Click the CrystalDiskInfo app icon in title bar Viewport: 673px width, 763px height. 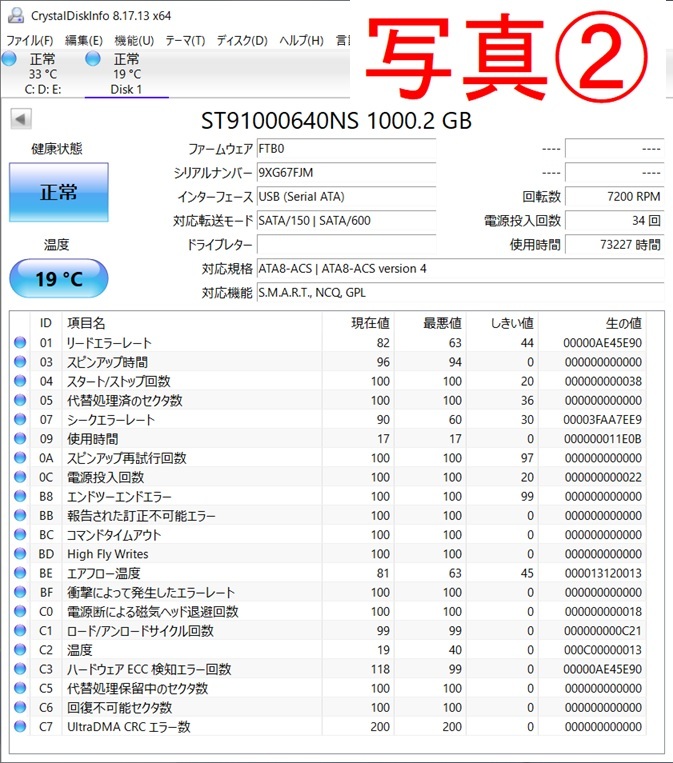[15, 15]
